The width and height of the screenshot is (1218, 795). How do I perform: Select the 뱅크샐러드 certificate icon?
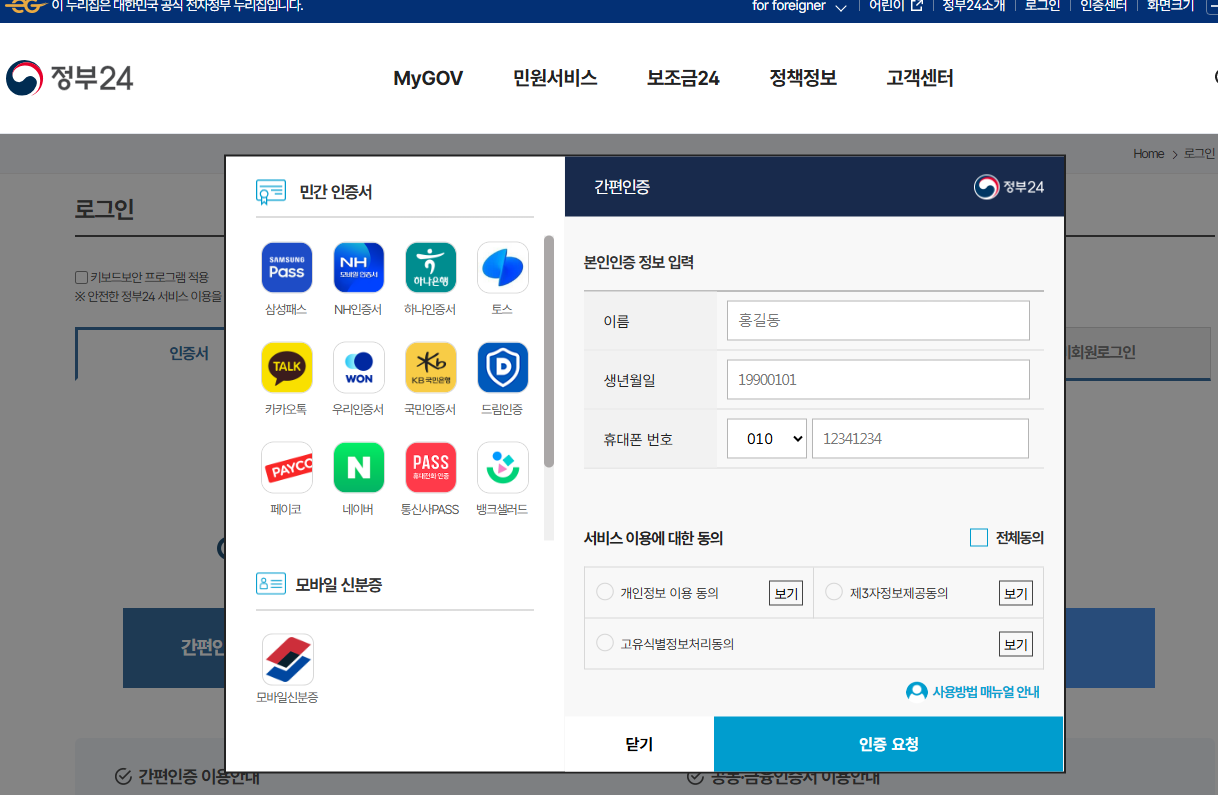[502, 467]
